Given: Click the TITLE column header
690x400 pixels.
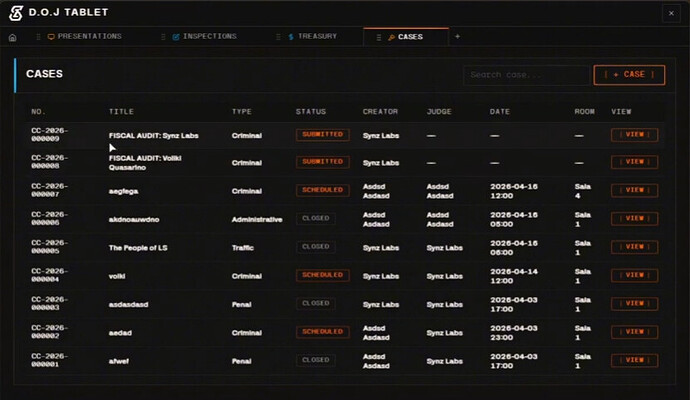Looking at the screenshot, I should click(121, 112).
